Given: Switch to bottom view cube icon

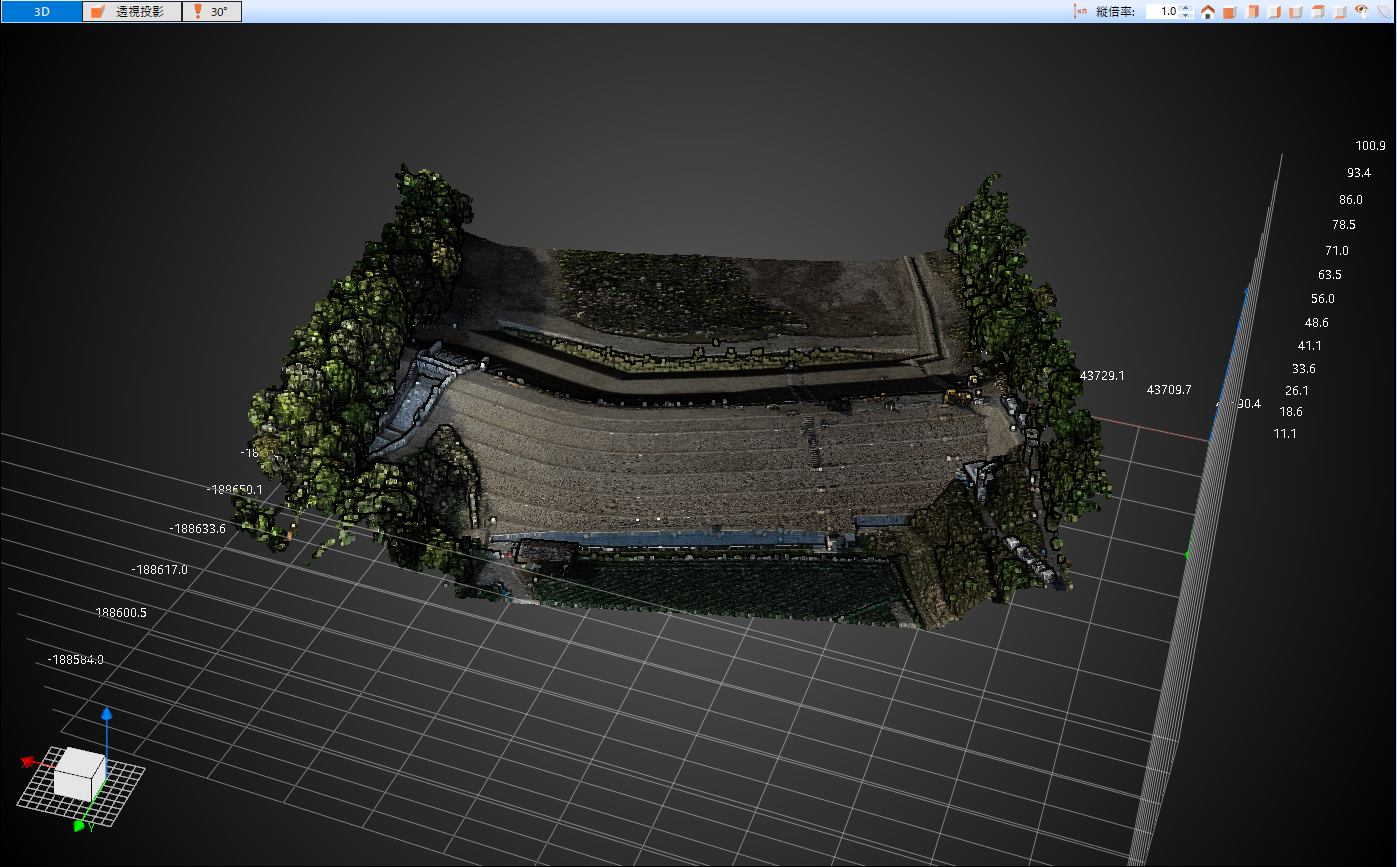Looking at the screenshot, I should pos(1340,12).
